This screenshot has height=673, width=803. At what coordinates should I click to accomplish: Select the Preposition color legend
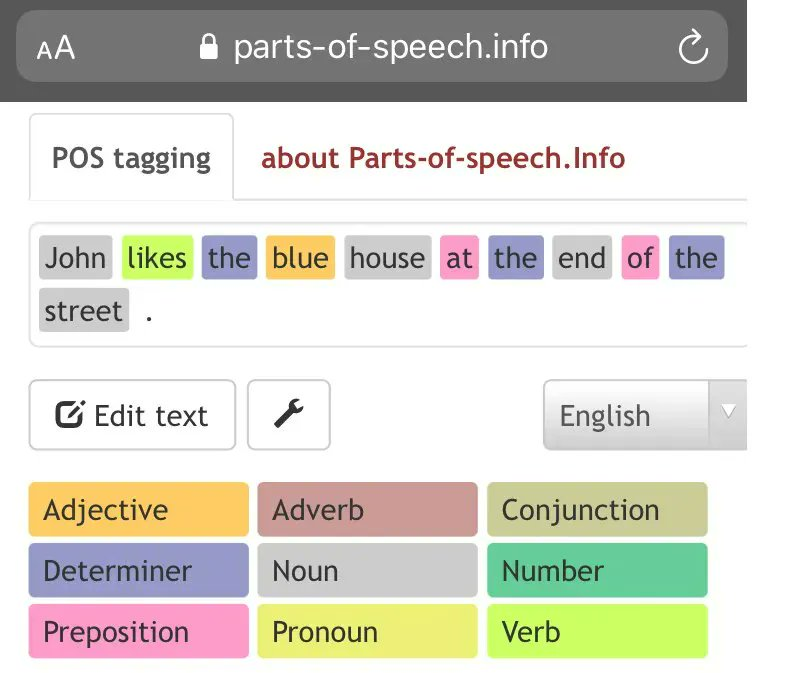[137, 631]
